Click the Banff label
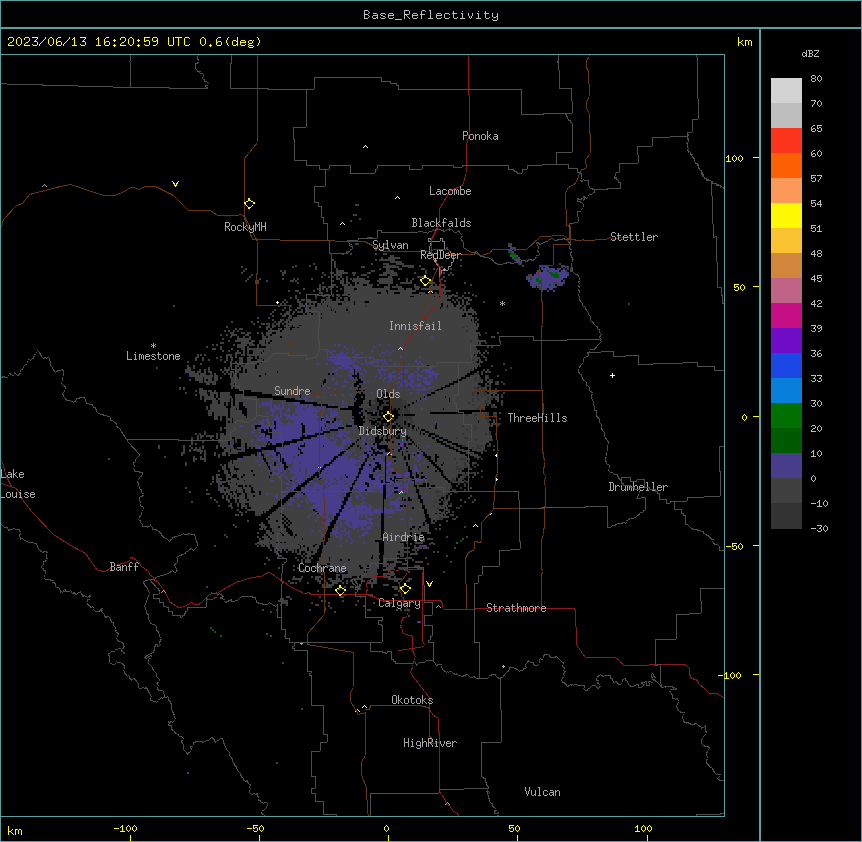This screenshot has width=862, height=842. (x=124, y=567)
